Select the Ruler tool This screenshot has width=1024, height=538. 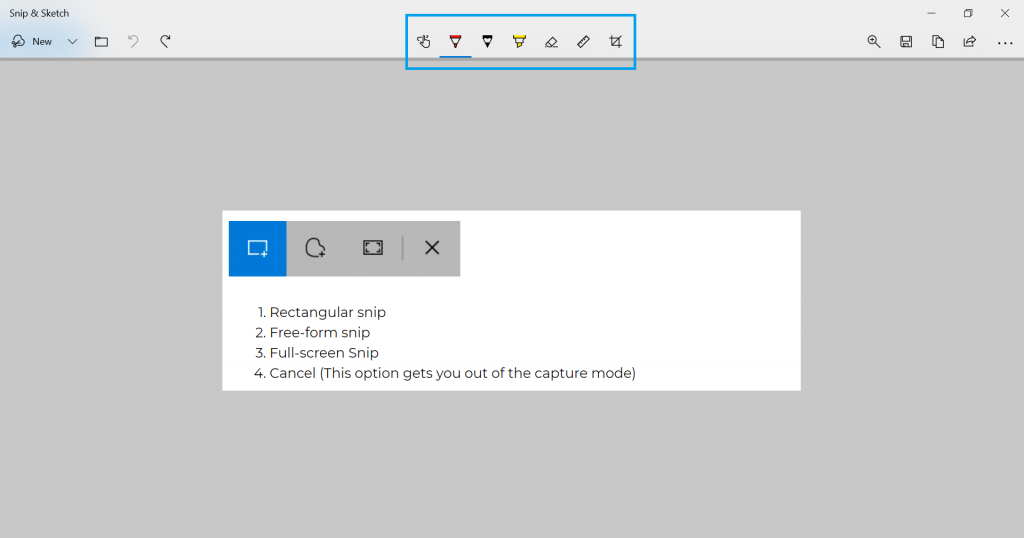[583, 42]
